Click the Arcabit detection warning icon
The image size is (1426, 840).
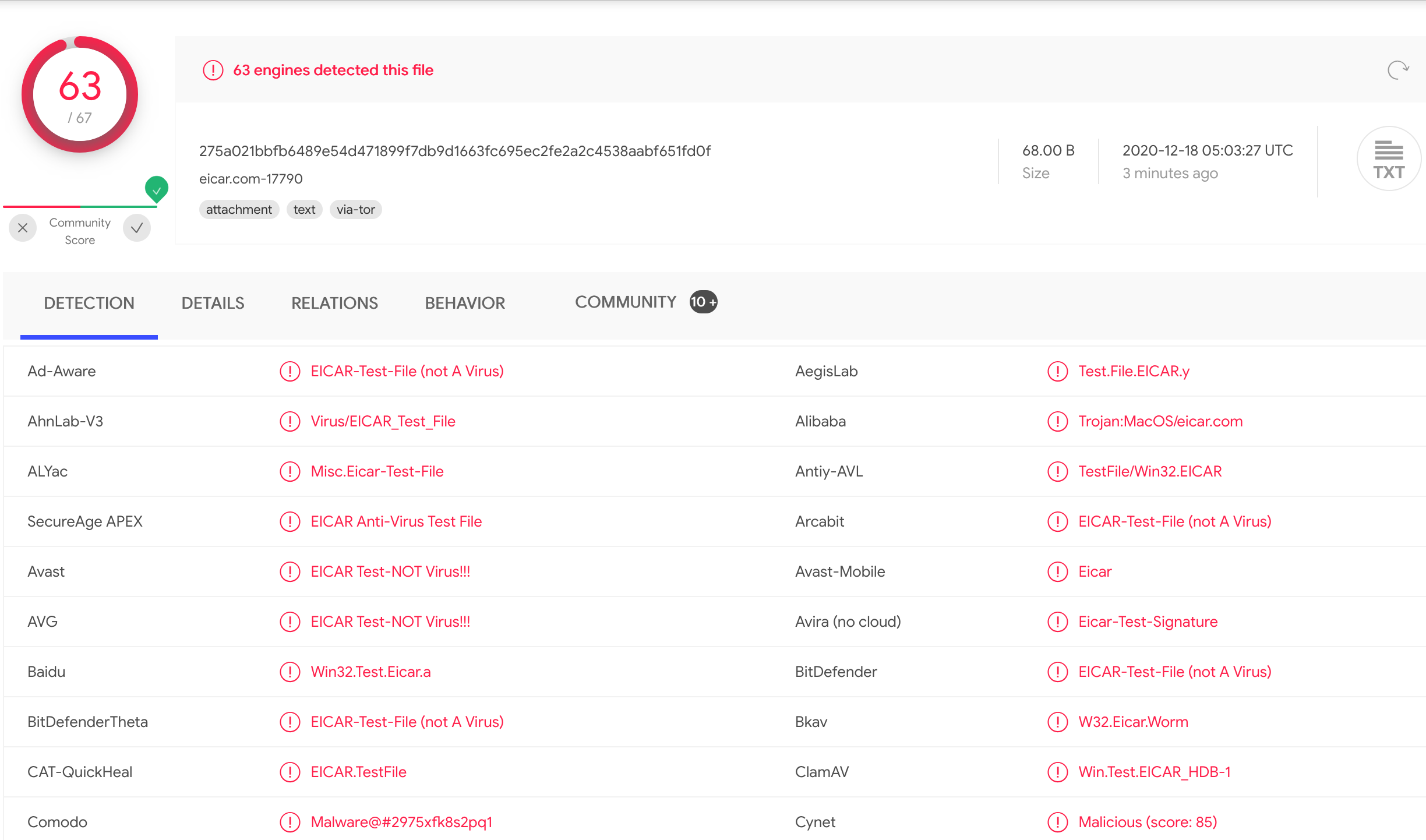[1058, 521]
